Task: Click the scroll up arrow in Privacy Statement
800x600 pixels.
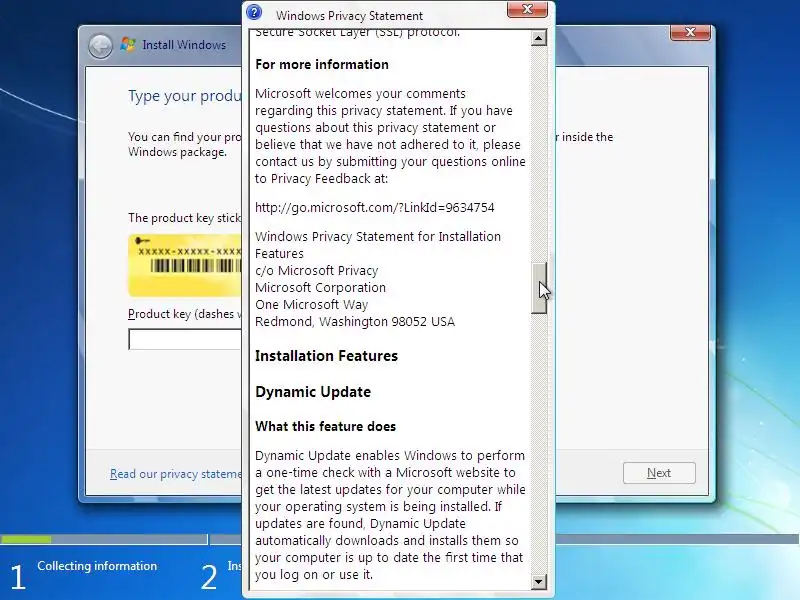Action: (538, 38)
